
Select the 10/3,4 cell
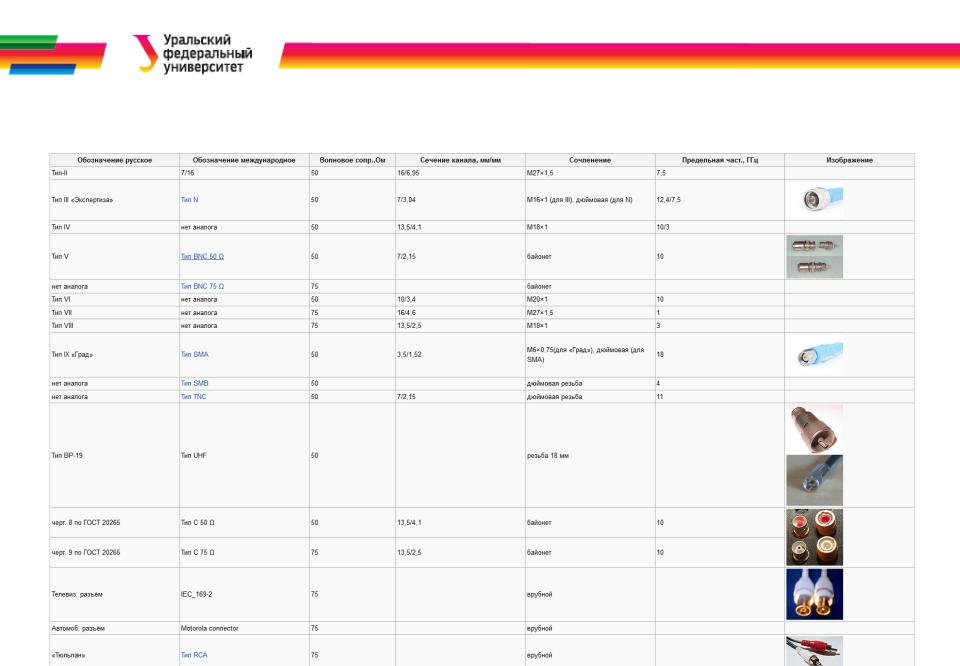[x=460, y=299]
